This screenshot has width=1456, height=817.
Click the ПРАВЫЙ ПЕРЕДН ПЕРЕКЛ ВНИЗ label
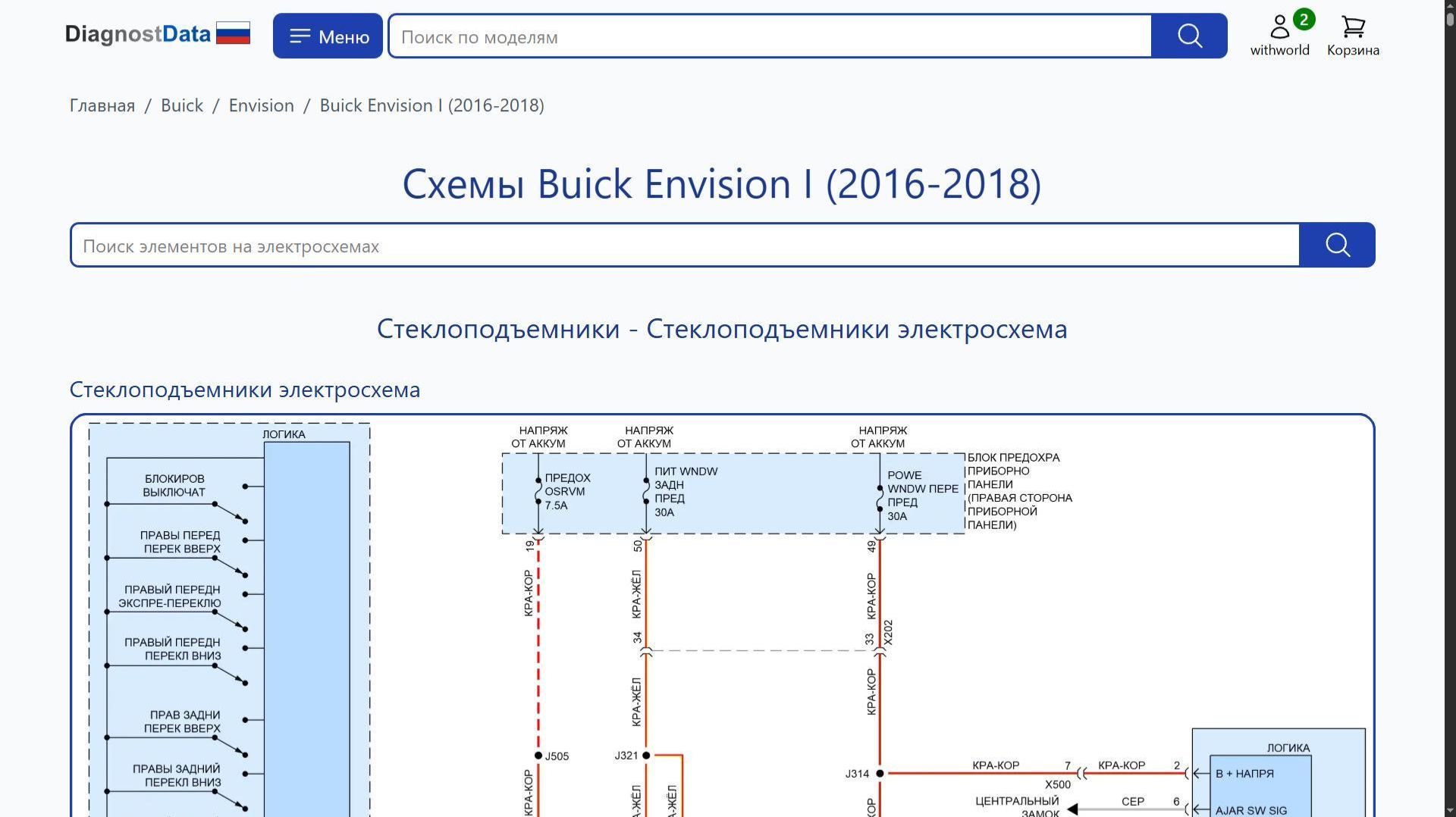(x=173, y=649)
